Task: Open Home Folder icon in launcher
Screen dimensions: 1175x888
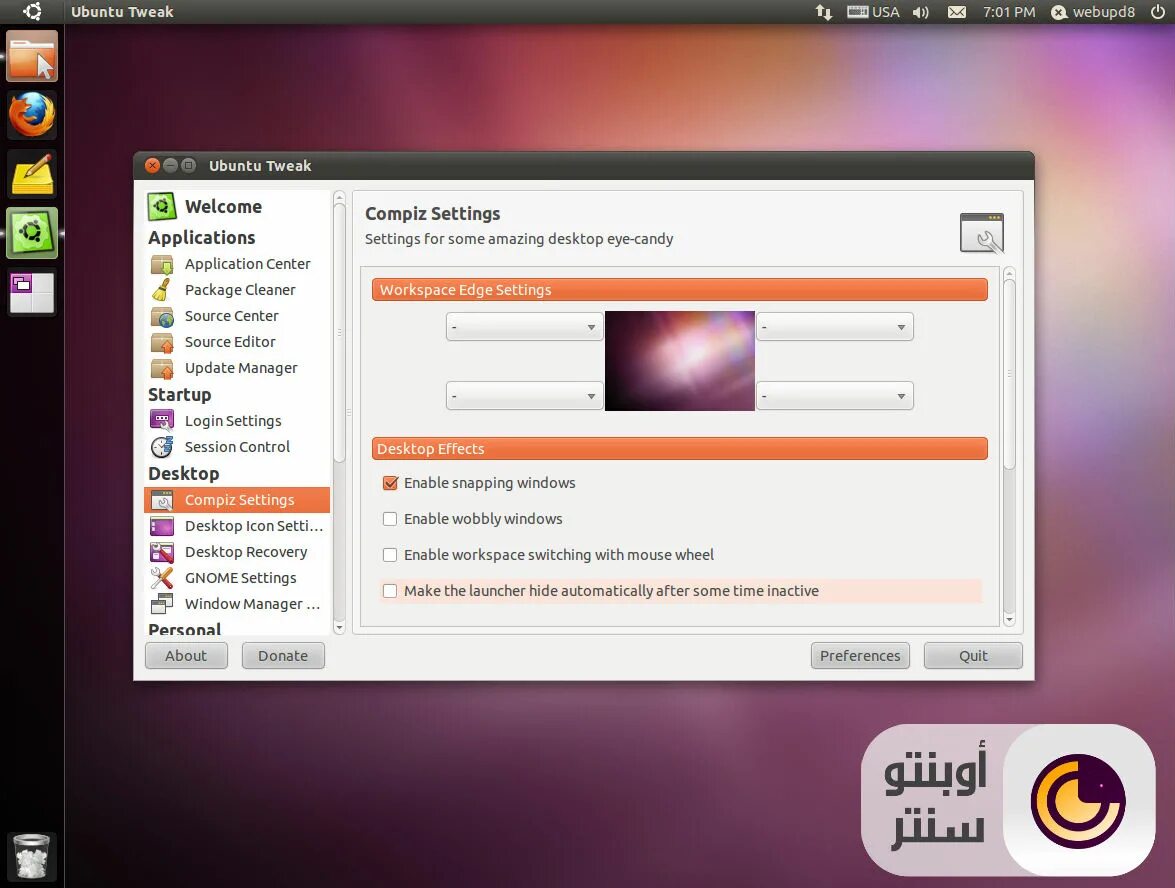Action: [31, 56]
